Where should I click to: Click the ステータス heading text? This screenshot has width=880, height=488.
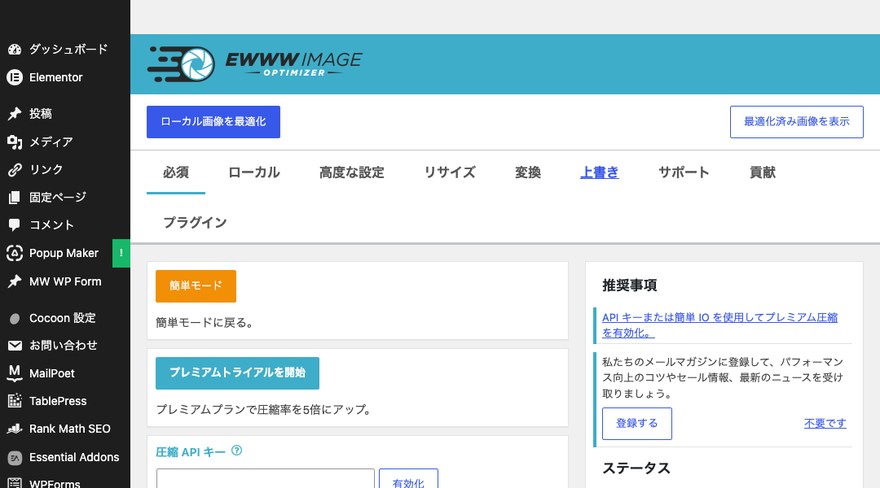click(636, 468)
